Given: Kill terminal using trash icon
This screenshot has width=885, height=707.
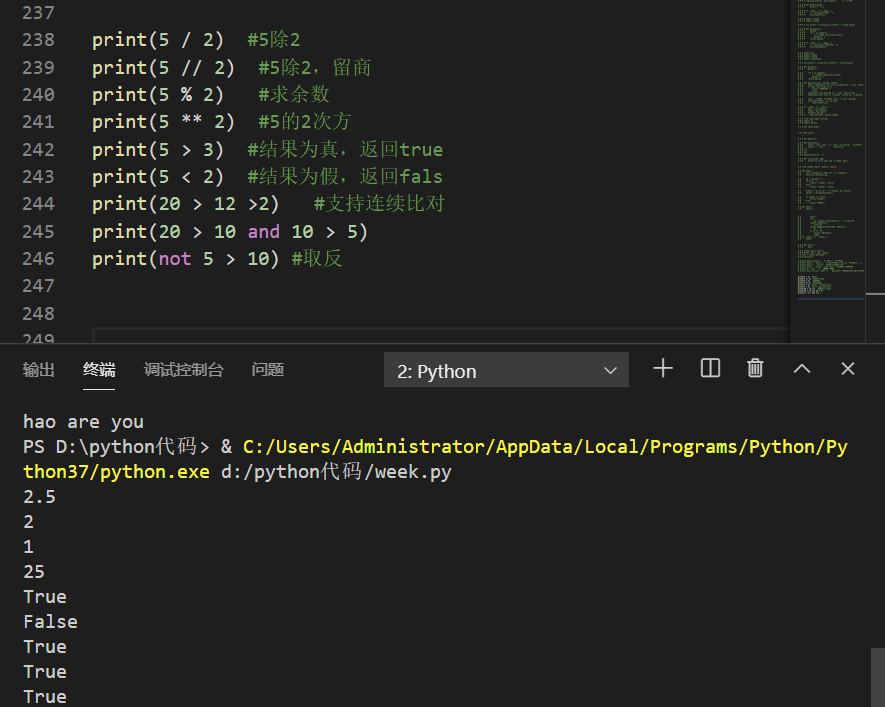Looking at the screenshot, I should 755,369.
